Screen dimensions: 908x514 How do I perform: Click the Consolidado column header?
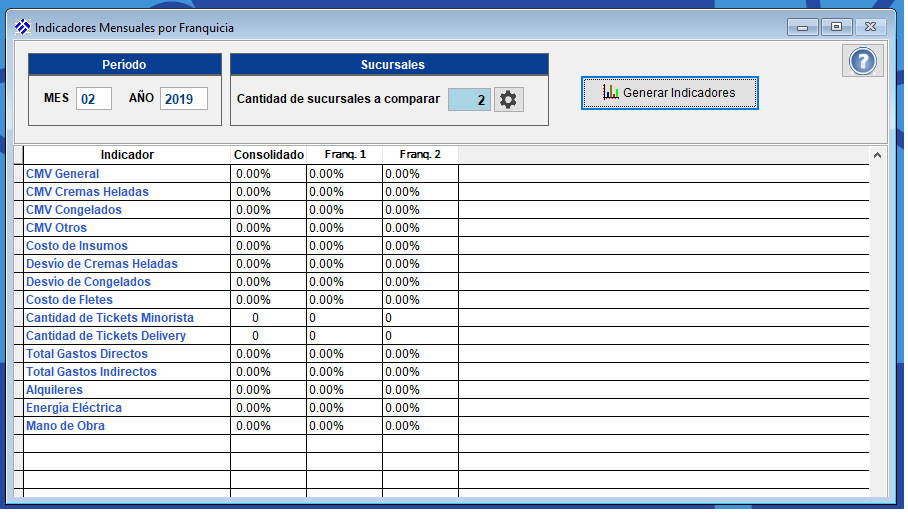point(268,155)
